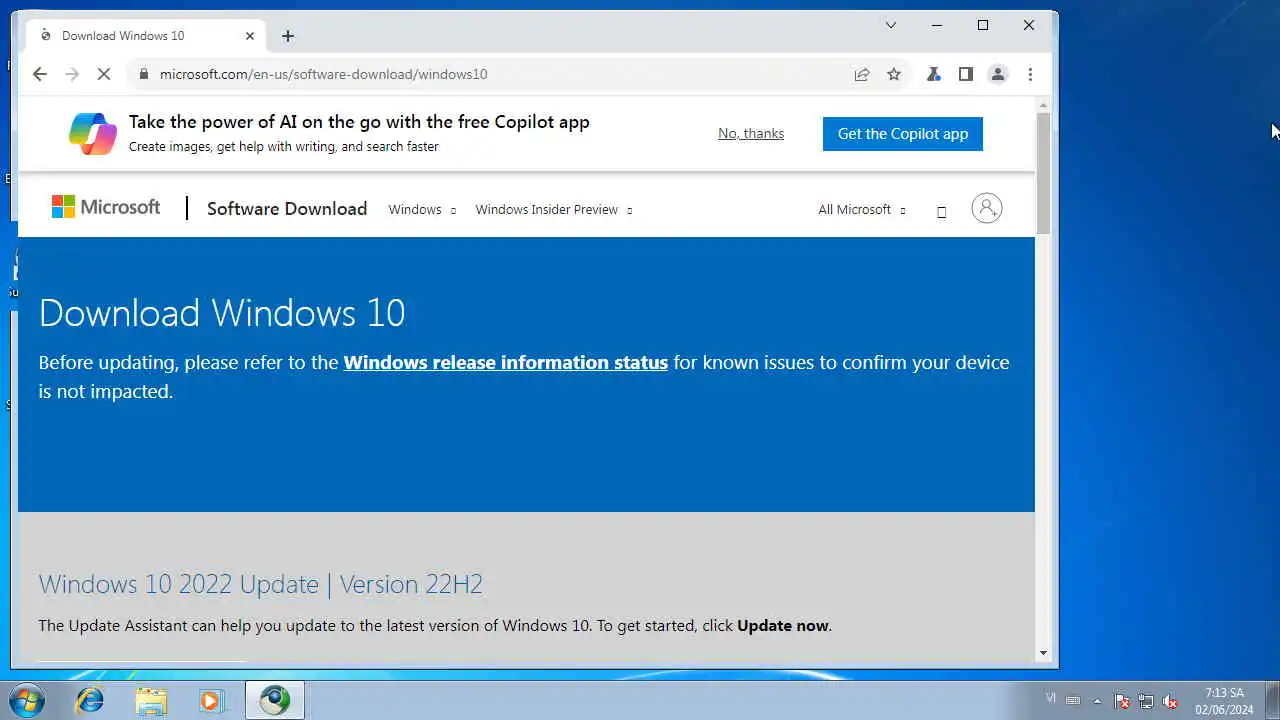Launch Windows Media Player from taskbar
The height and width of the screenshot is (720, 1280).
click(x=211, y=700)
